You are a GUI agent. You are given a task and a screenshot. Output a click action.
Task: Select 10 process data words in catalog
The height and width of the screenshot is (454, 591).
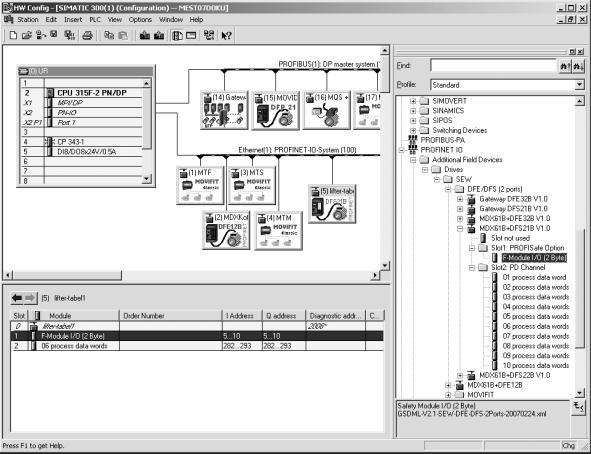[536, 365]
